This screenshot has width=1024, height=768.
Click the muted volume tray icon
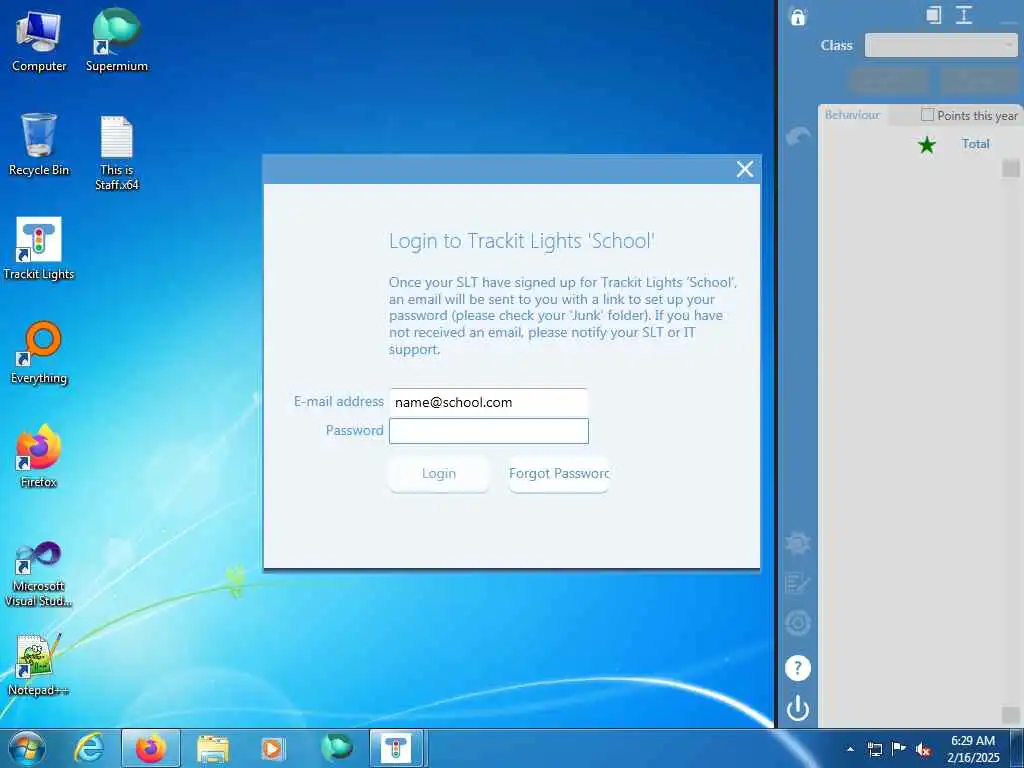coord(923,750)
